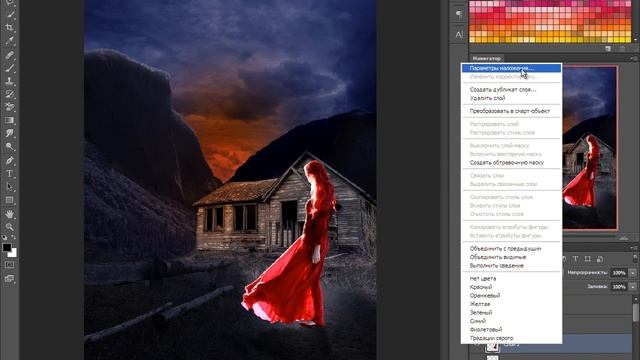Click the Fill 100% value field

tap(619, 287)
